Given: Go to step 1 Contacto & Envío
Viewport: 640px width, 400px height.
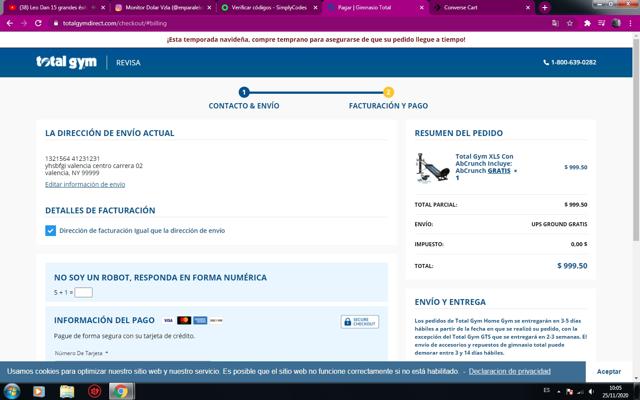Looking at the screenshot, I should (x=244, y=92).
